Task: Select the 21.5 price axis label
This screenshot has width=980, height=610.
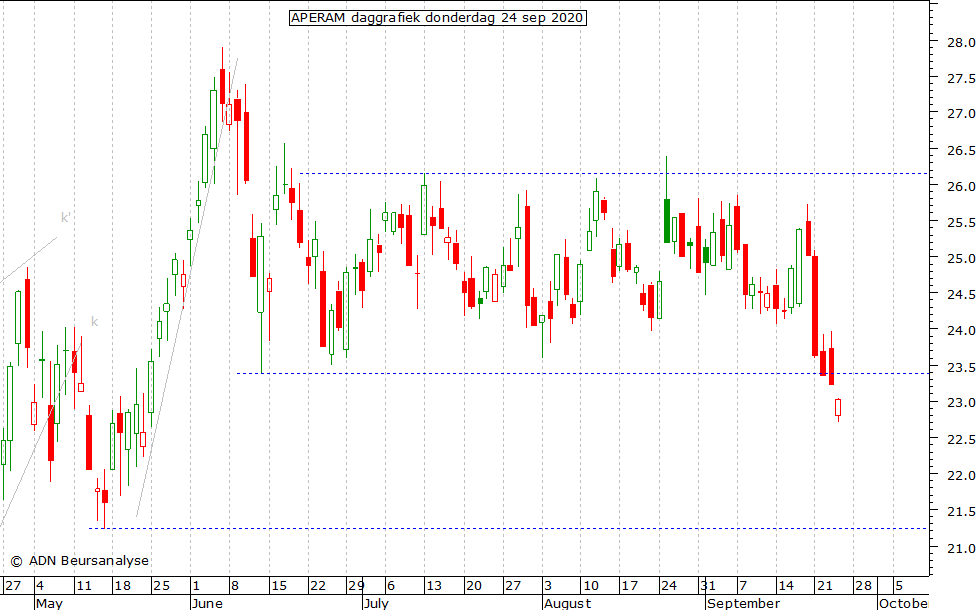Action: (x=961, y=512)
